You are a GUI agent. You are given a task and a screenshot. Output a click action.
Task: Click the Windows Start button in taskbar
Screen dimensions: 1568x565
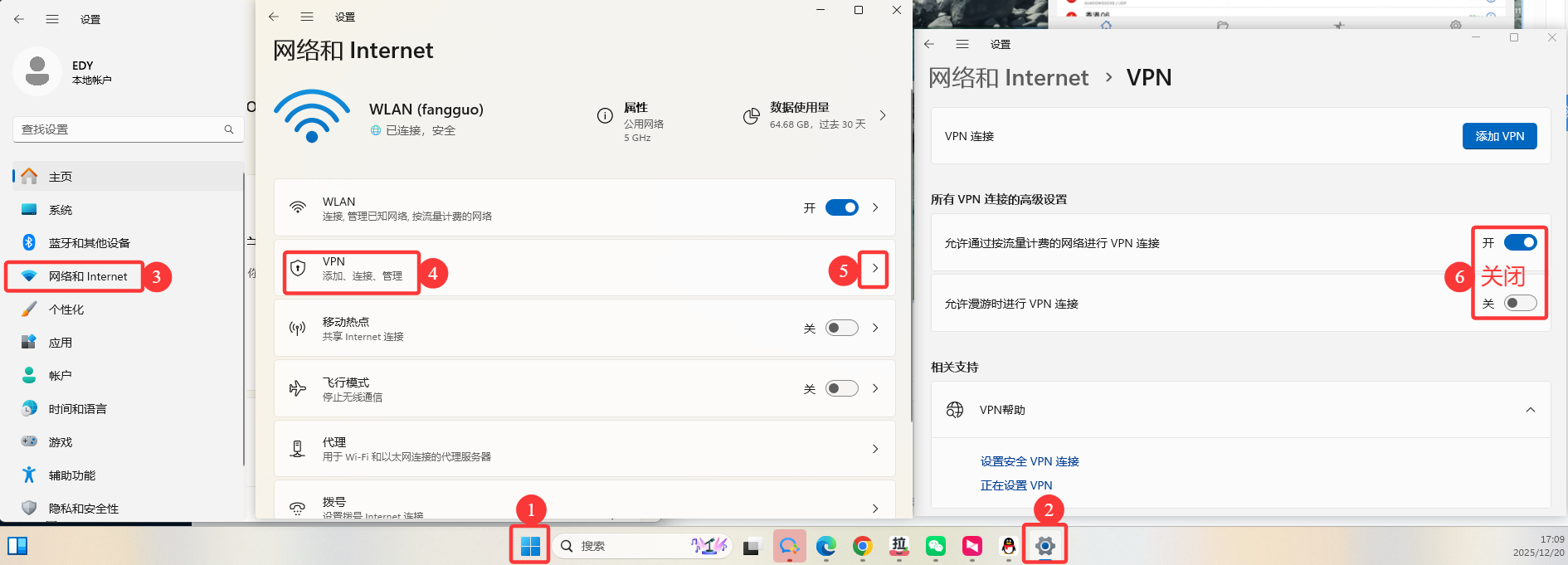click(530, 546)
